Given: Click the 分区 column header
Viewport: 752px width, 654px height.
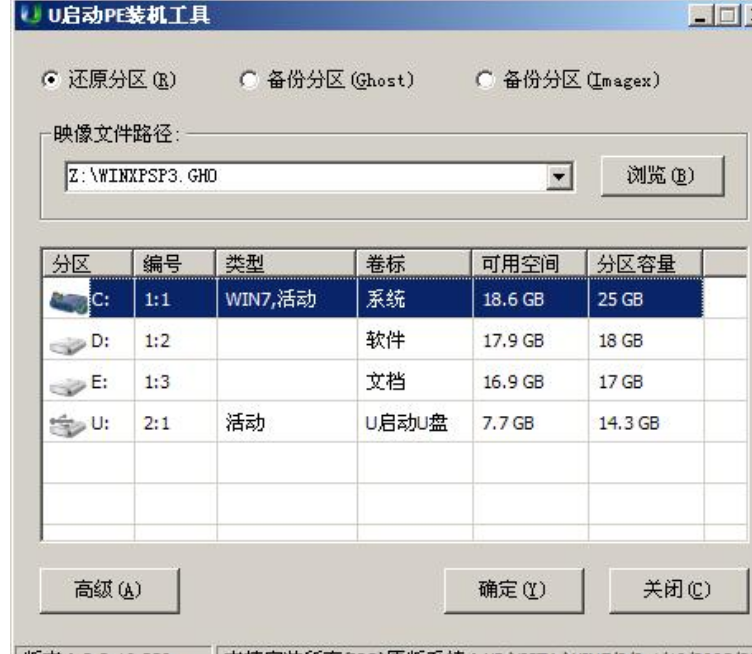Looking at the screenshot, I should (x=87, y=263).
